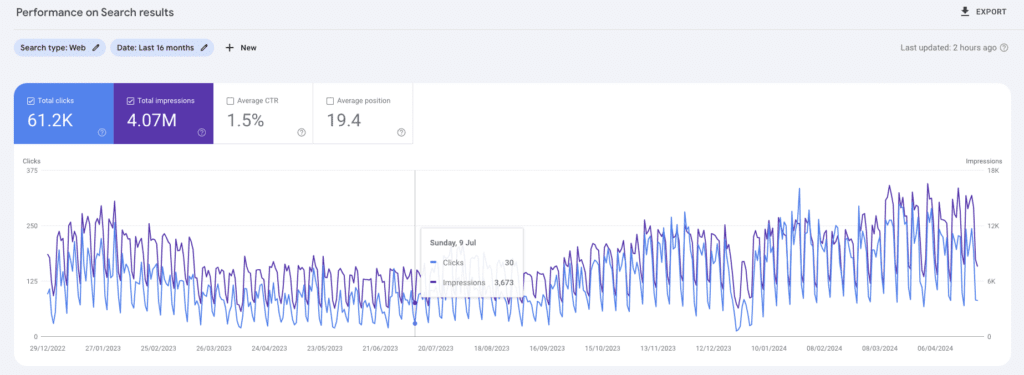Enable the Average position checkbox
1024x375 pixels.
pos(330,101)
